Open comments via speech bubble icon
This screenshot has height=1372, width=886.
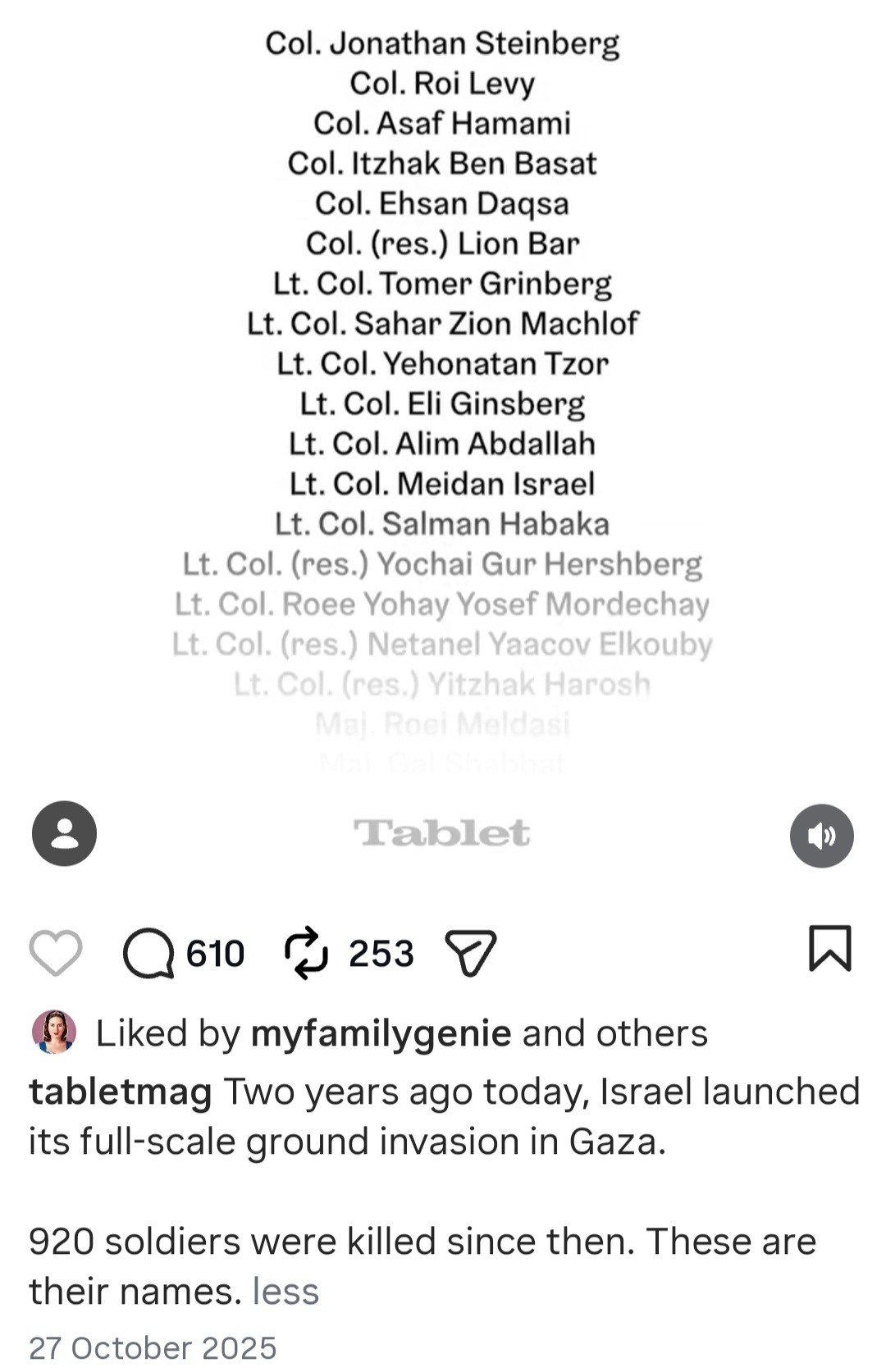[148, 953]
